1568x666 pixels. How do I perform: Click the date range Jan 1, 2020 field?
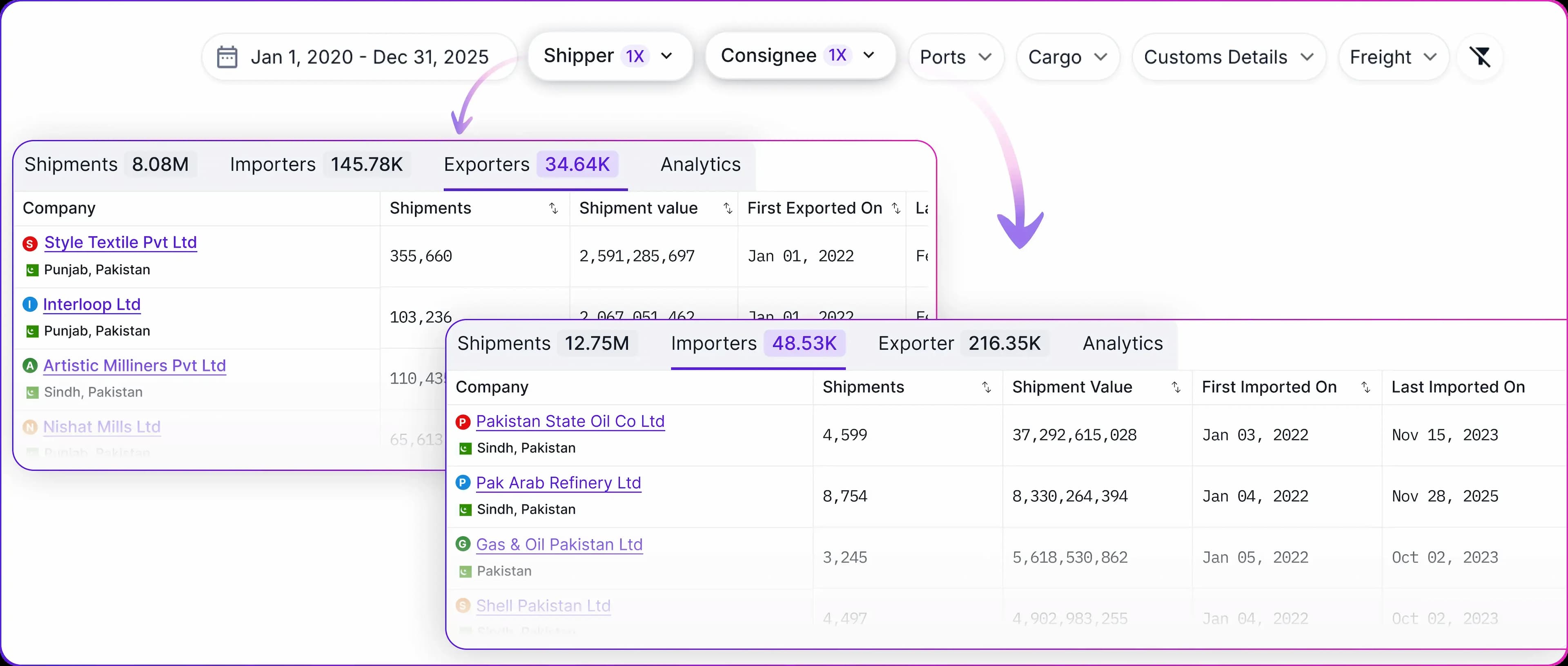pyautogui.click(x=370, y=57)
